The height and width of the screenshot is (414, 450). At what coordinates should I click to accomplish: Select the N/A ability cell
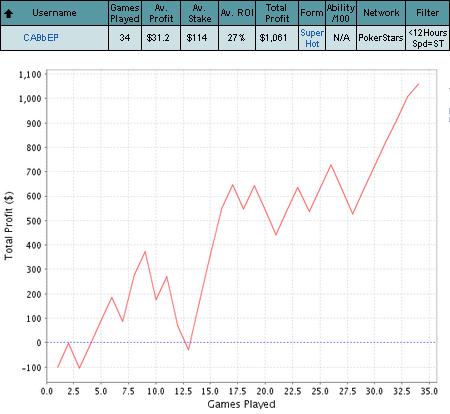(x=341, y=38)
